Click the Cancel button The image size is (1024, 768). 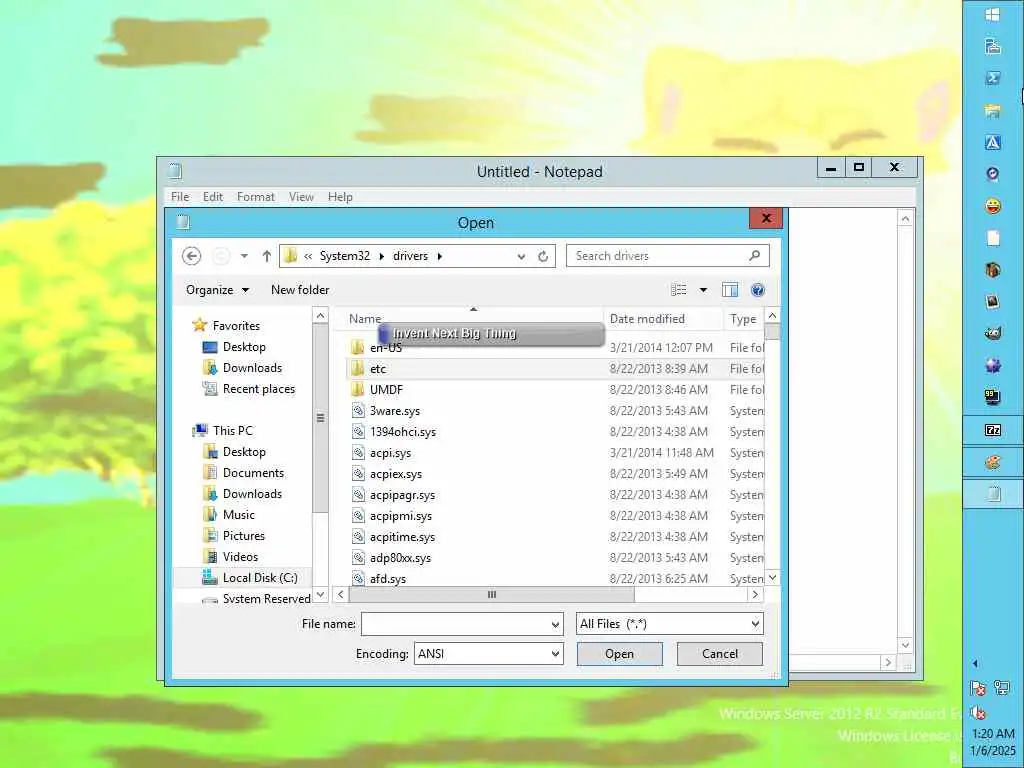pyautogui.click(x=720, y=654)
